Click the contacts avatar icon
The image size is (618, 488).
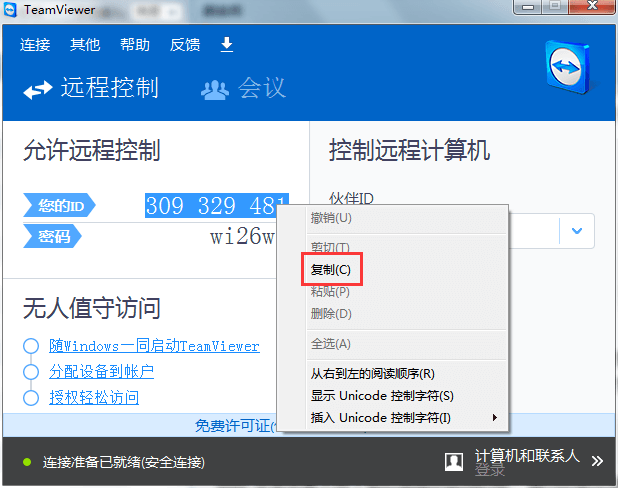454,462
